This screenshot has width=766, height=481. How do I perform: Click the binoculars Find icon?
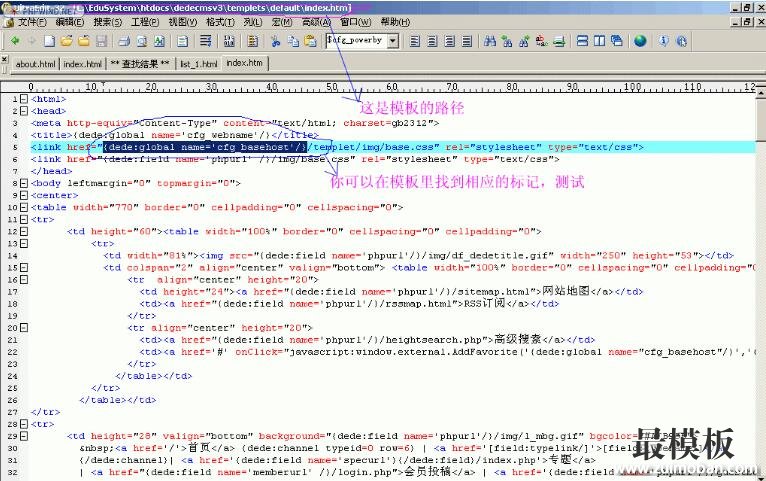click(x=489, y=41)
